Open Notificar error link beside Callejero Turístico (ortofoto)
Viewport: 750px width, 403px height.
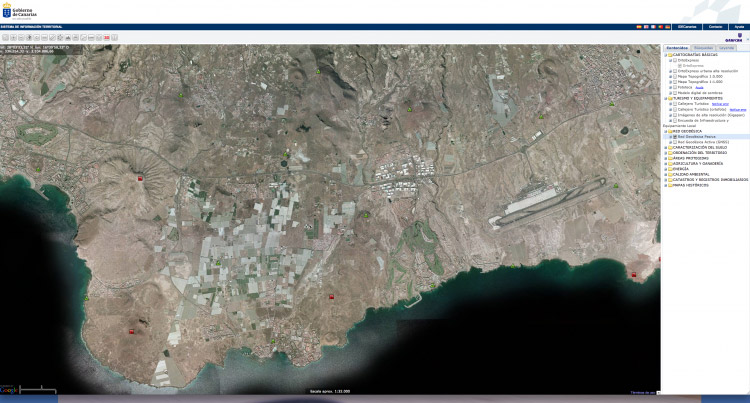coord(738,110)
